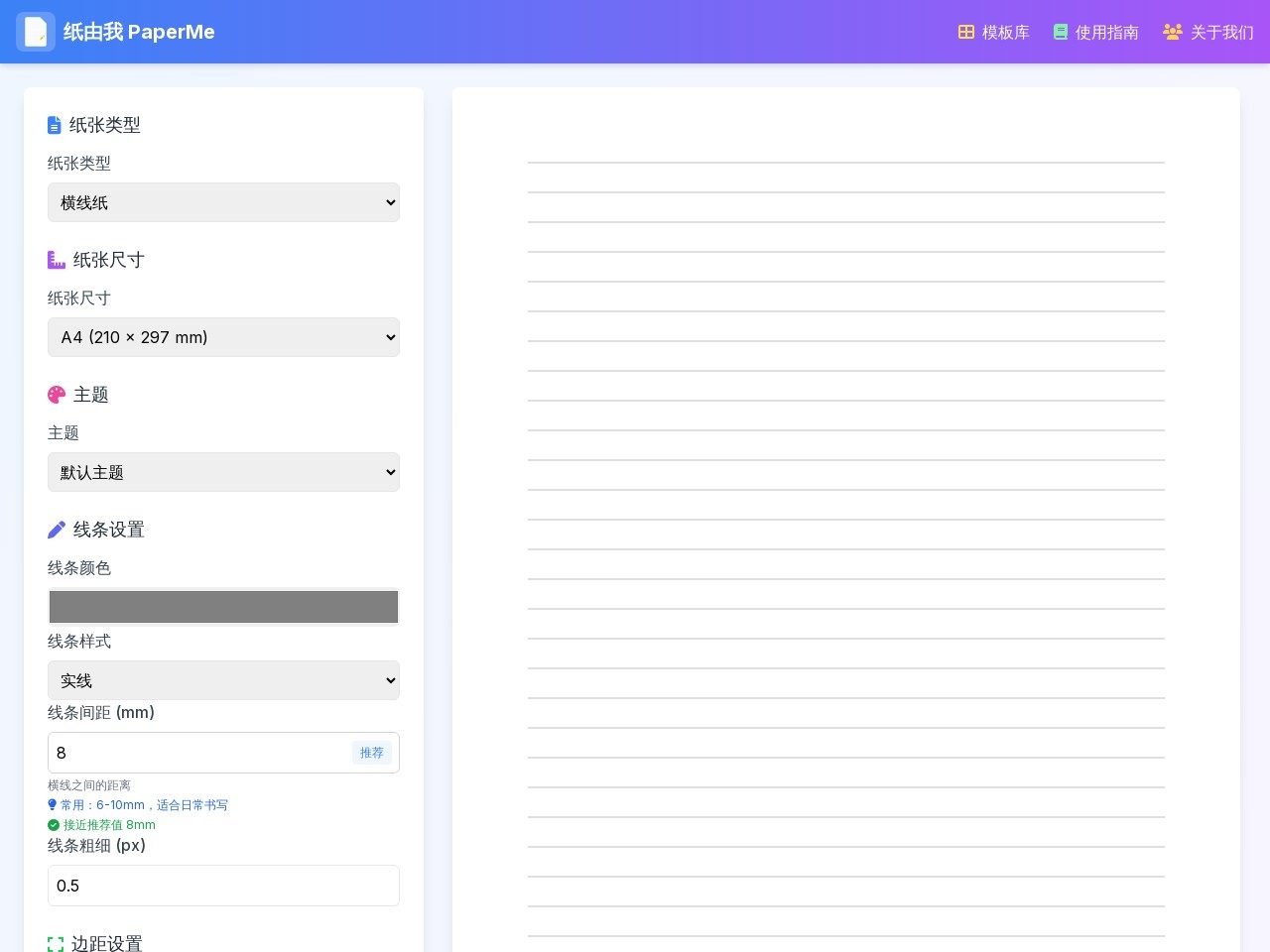The image size is (1270, 952).
Task: Open the 横线纸 paper type dropdown
Action: pos(223,202)
